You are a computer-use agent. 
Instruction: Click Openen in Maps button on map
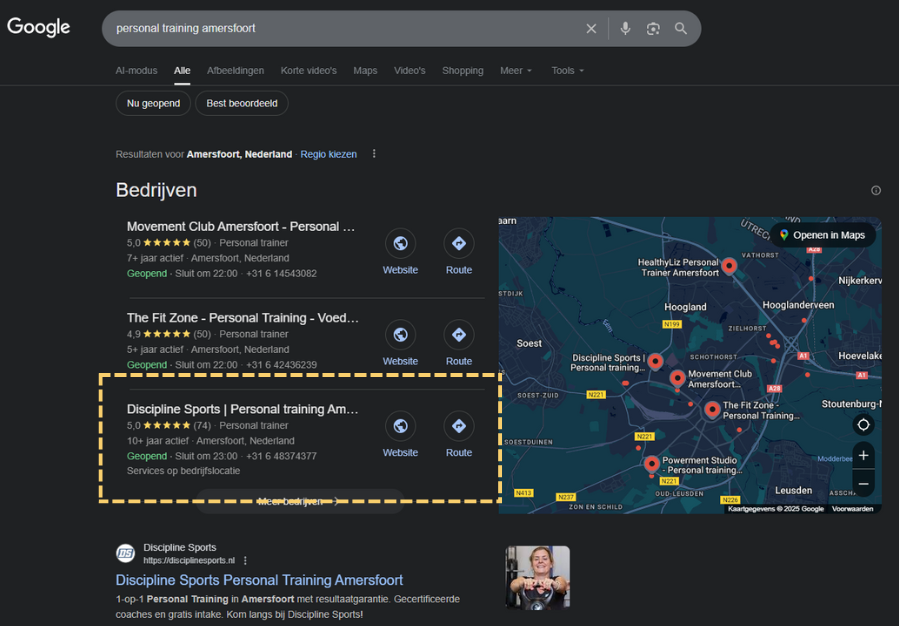tap(823, 235)
